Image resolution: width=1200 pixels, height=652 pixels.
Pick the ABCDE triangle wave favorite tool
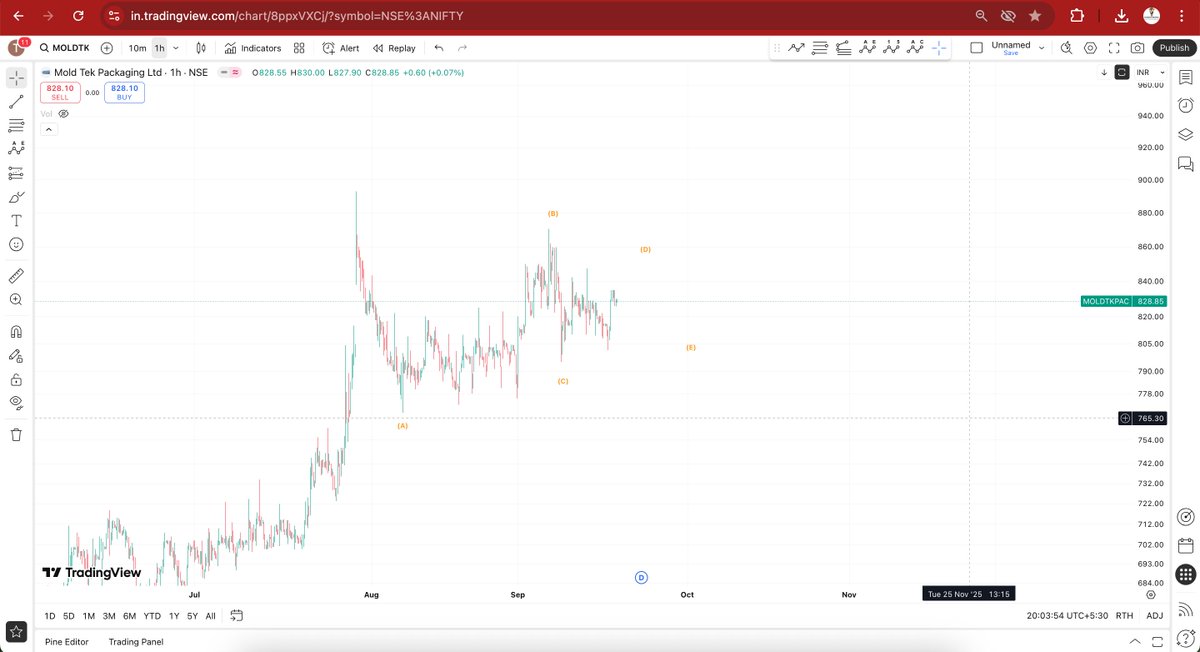(867, 47)
